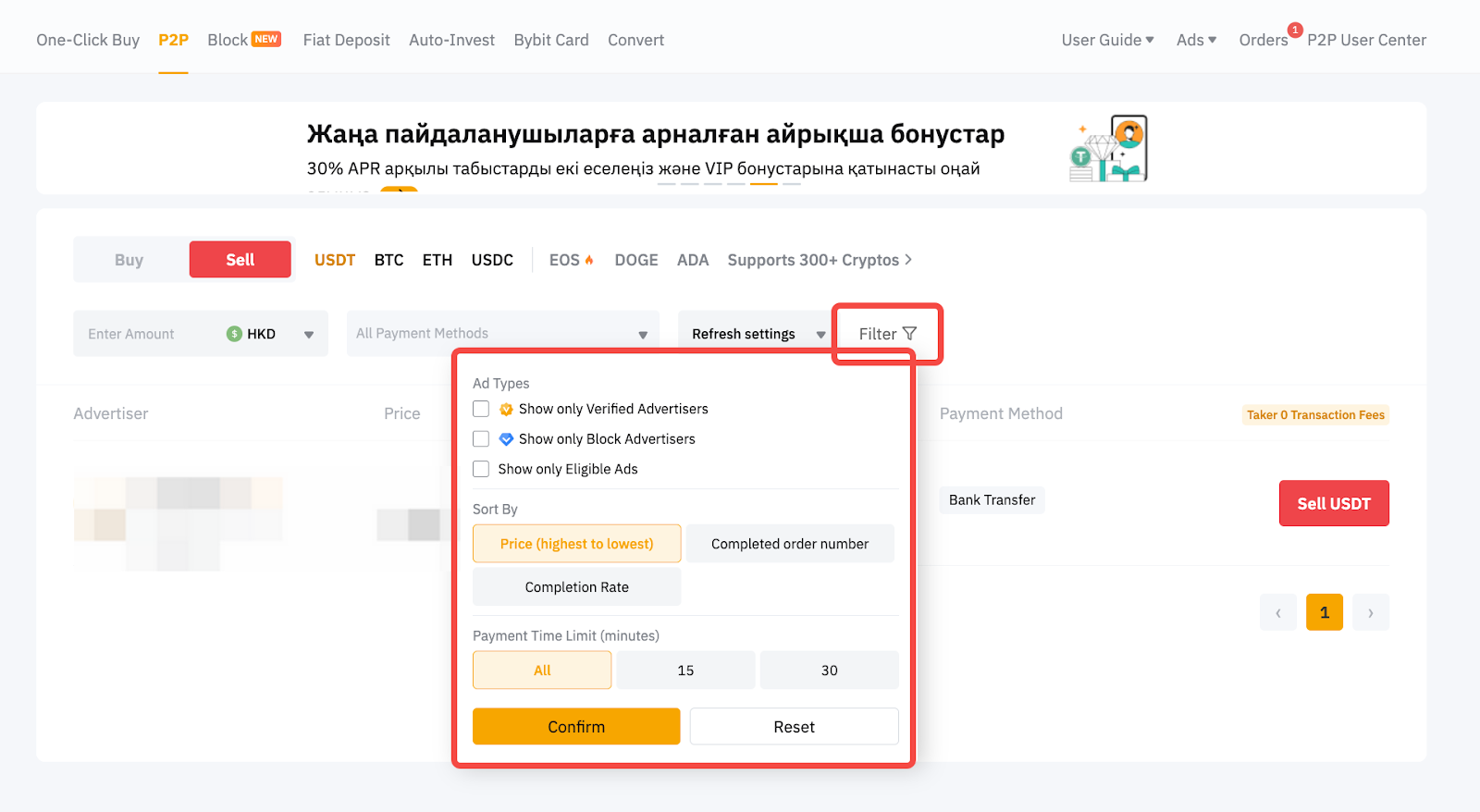Click the red Sell USDT button
Viewport: 1480px width, 812px height.
1333,503
